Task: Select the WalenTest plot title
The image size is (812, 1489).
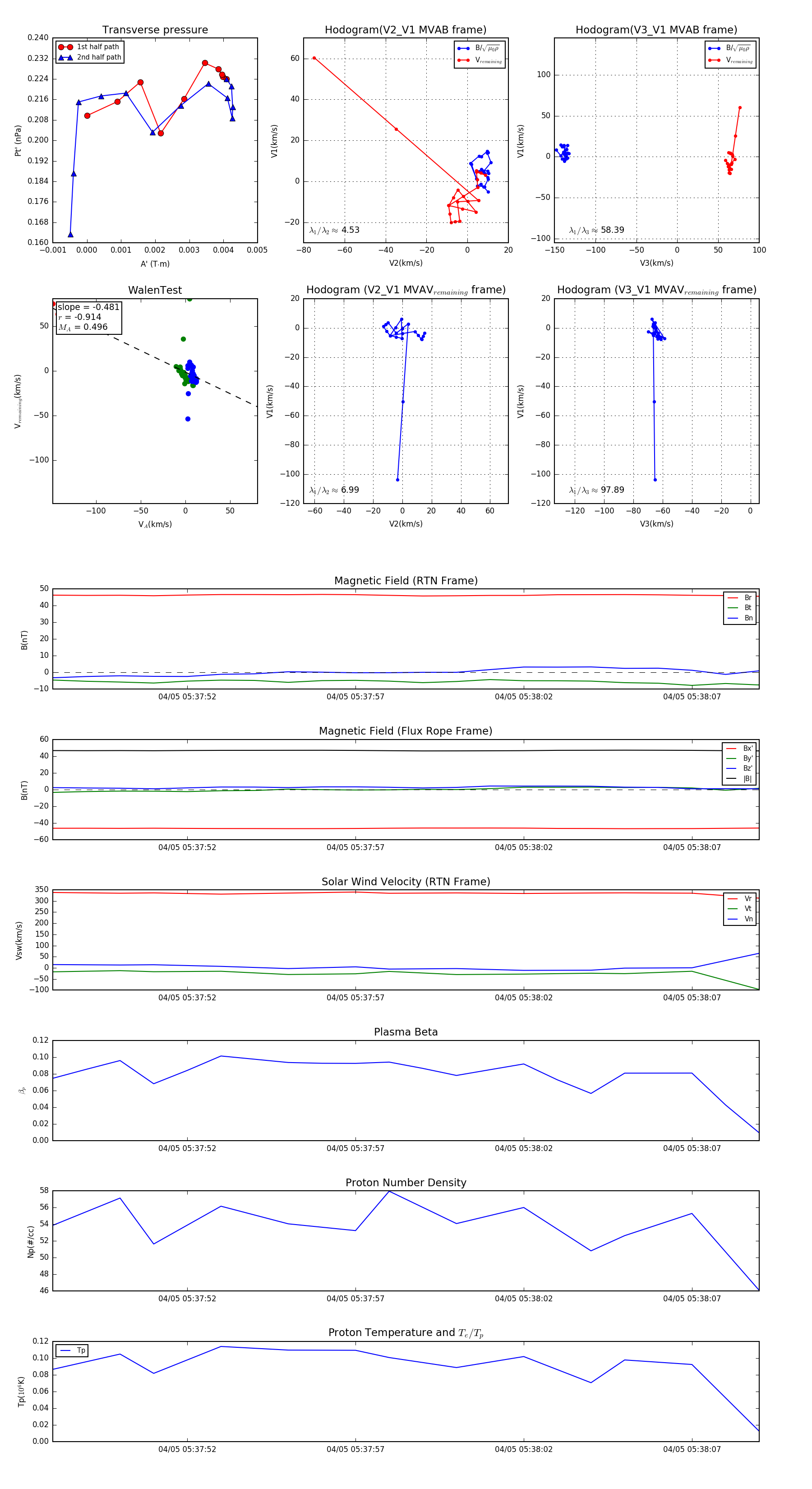Action: [155, 290]
